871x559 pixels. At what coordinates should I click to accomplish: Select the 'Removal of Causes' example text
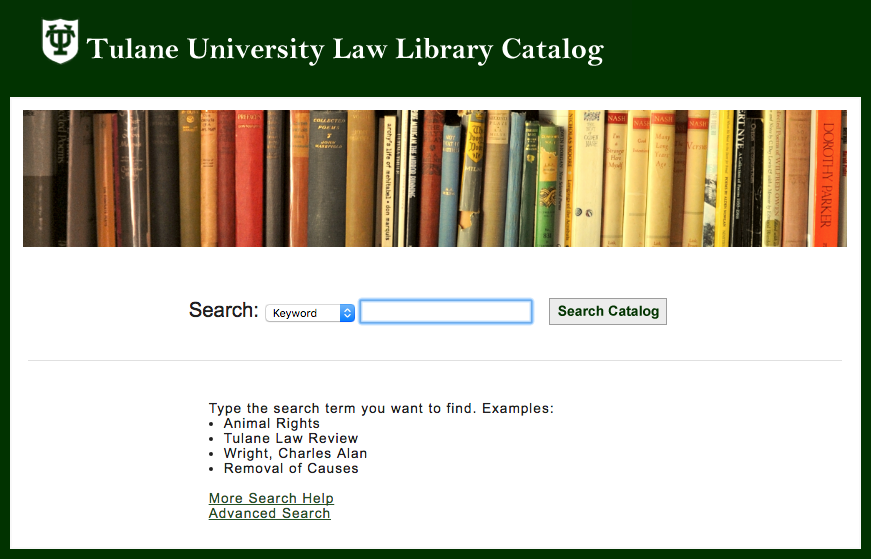(291, 468)
